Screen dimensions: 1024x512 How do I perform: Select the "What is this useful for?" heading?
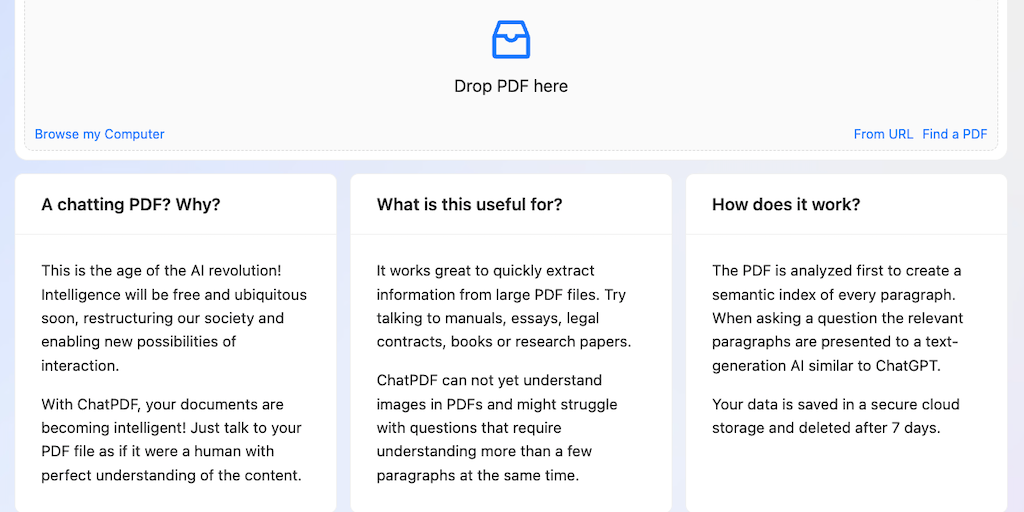(x=469, y=205)
